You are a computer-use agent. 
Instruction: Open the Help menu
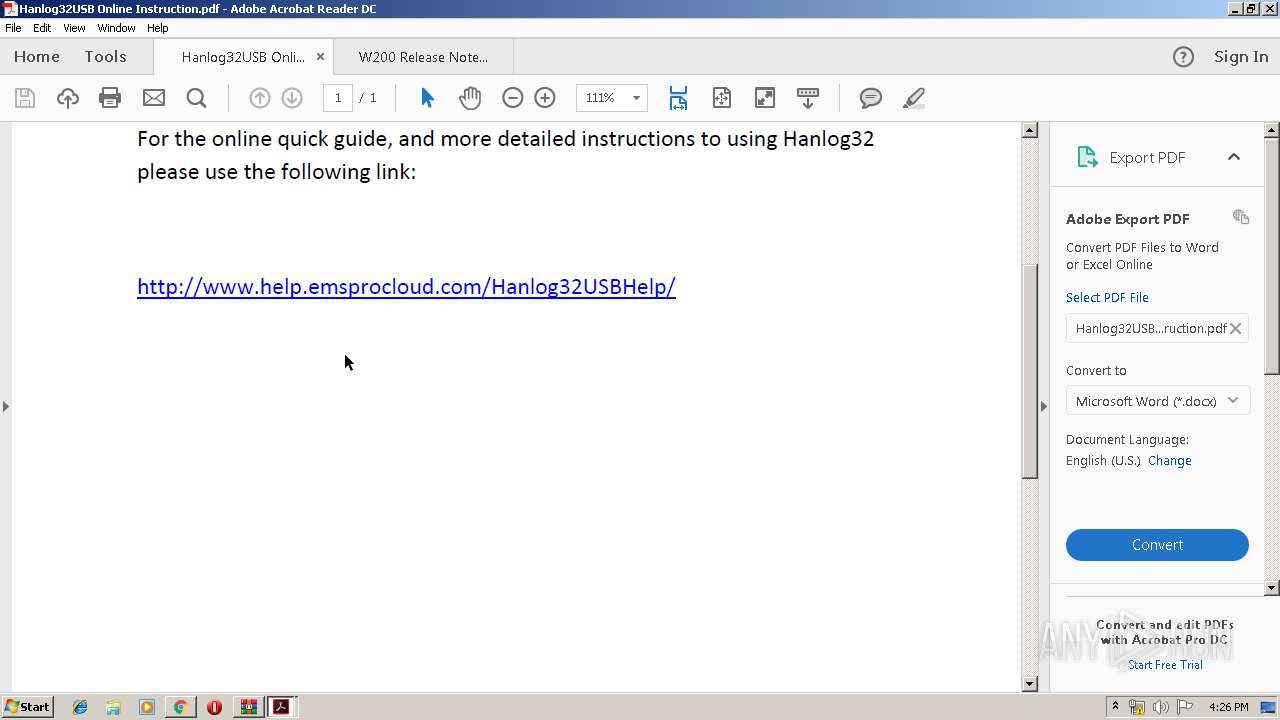point(158,28)
